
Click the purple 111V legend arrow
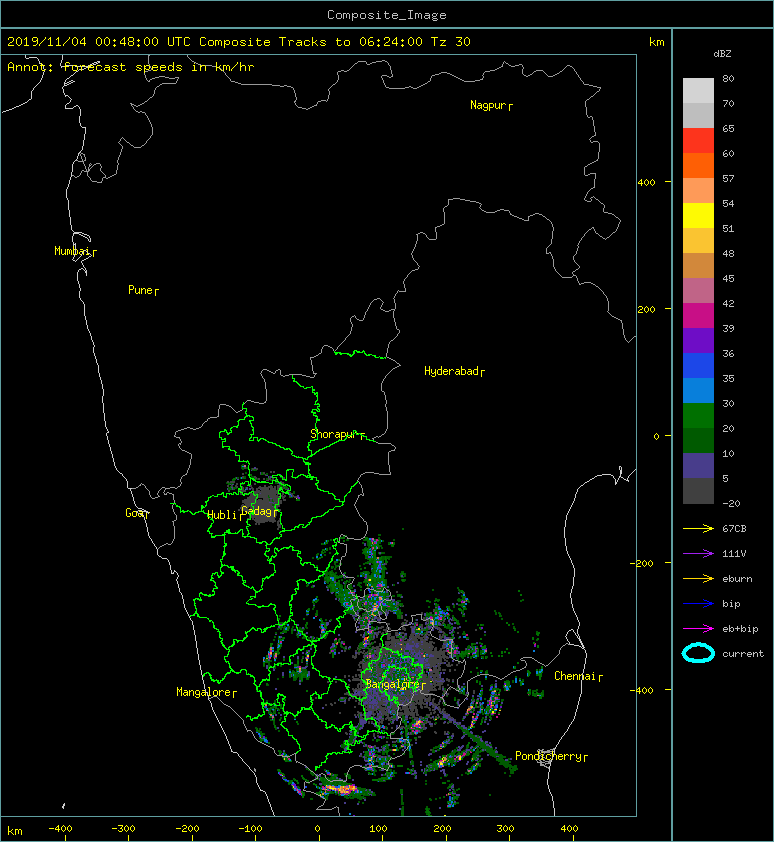tap(698, 554)
